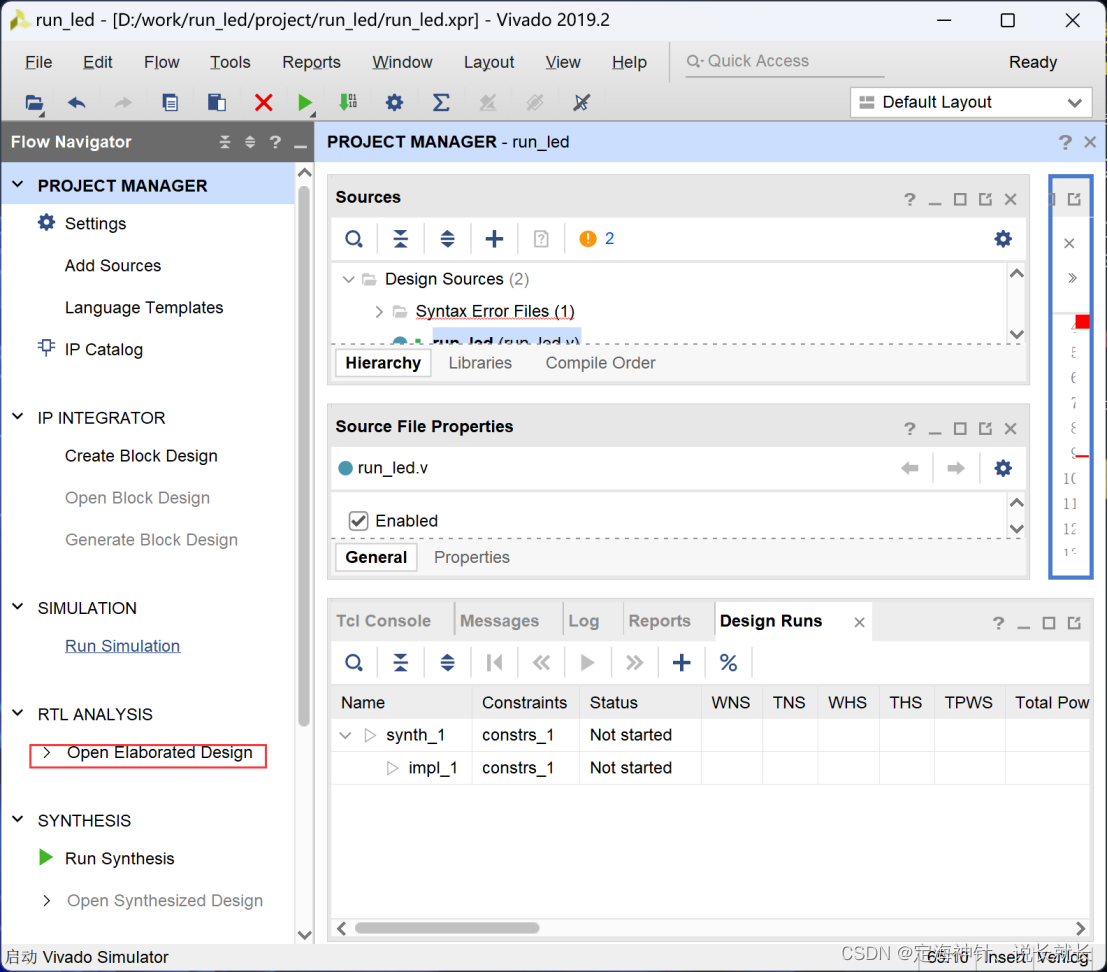Collapse the RTL ANALYSIS section

[x=18, y=713]
